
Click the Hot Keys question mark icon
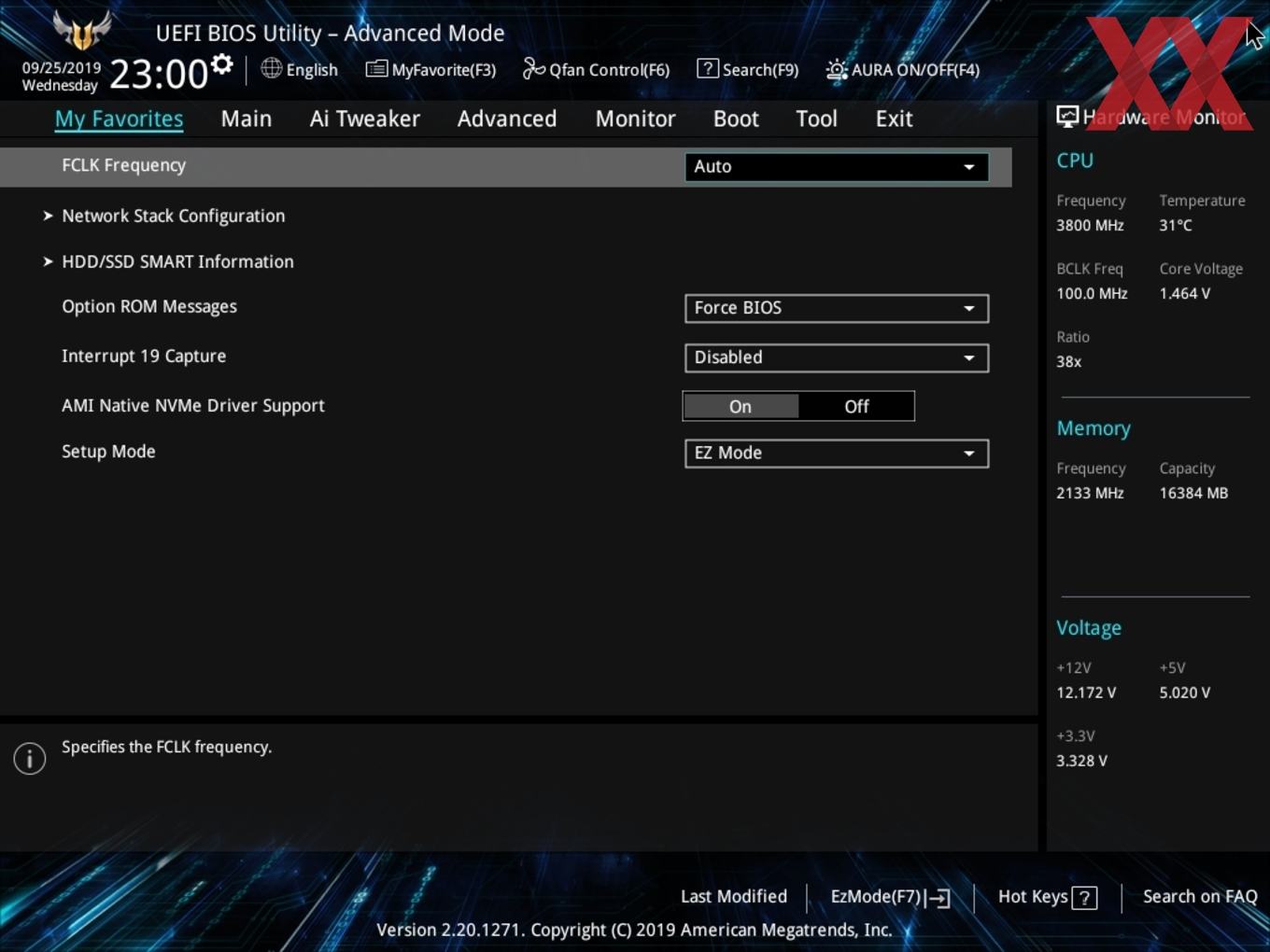coord(1084,898)
